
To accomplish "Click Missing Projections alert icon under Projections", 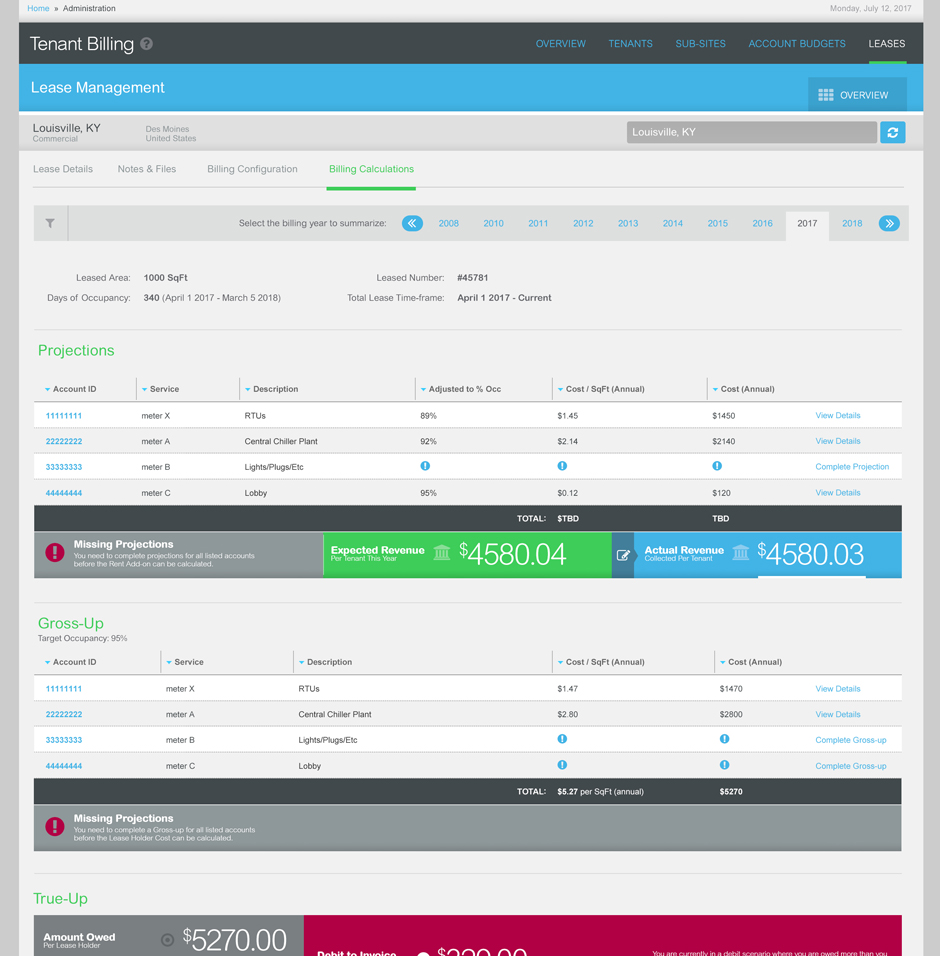I will click(x=55, y=552).
